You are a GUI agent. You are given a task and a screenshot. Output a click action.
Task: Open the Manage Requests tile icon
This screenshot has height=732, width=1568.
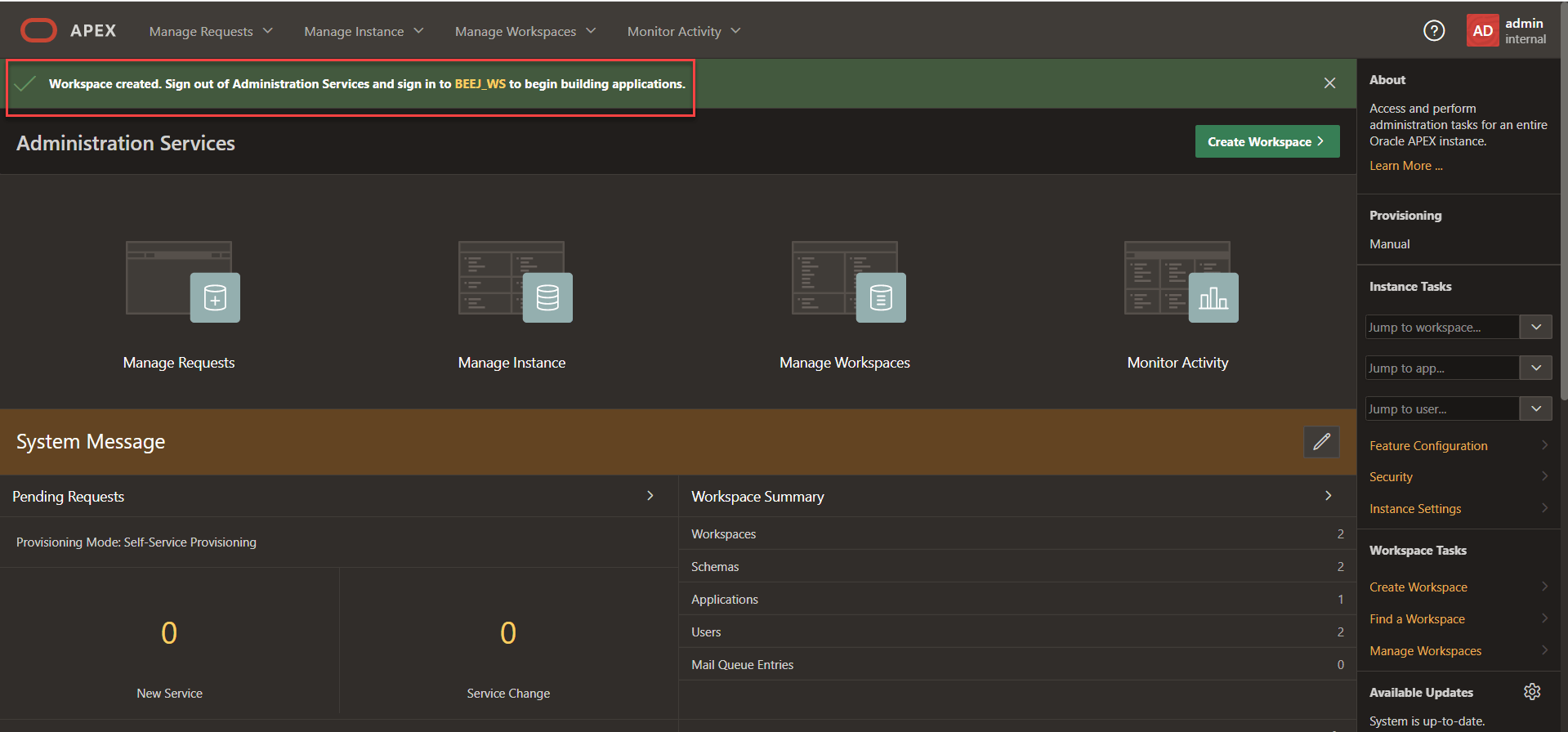[182, 282]
